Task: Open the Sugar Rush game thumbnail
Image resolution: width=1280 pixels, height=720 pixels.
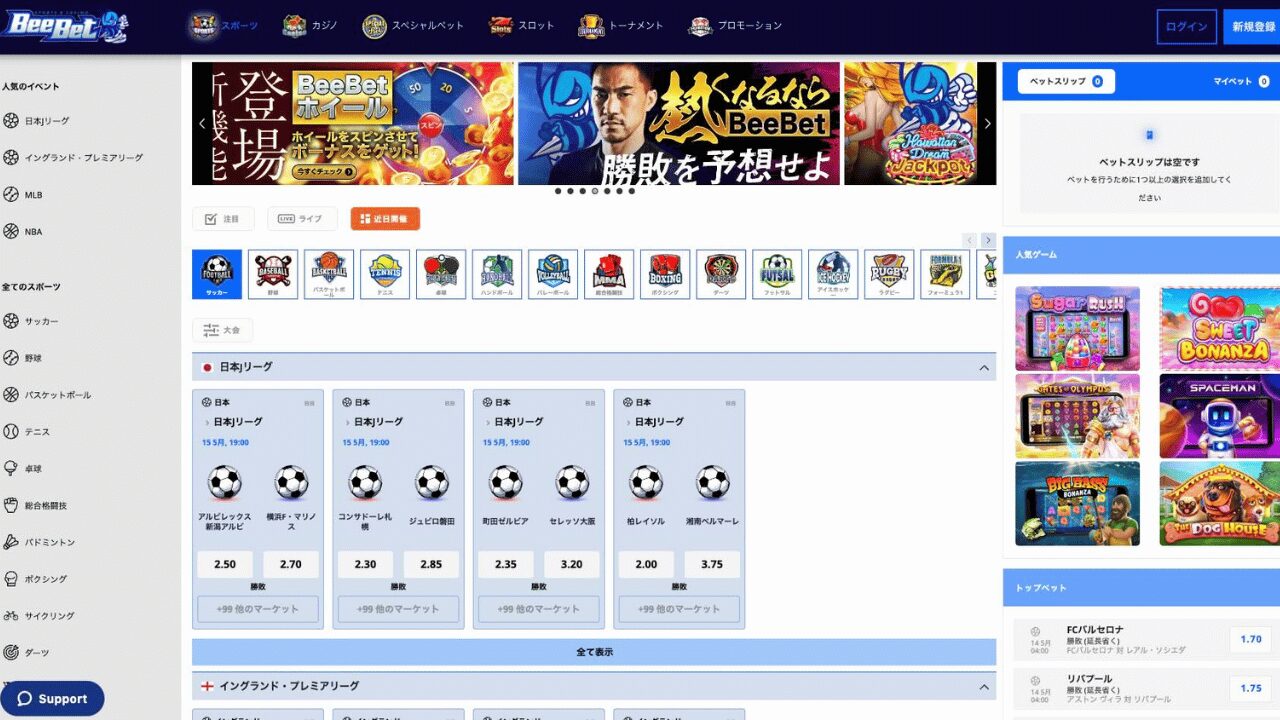Action: 1077,329
